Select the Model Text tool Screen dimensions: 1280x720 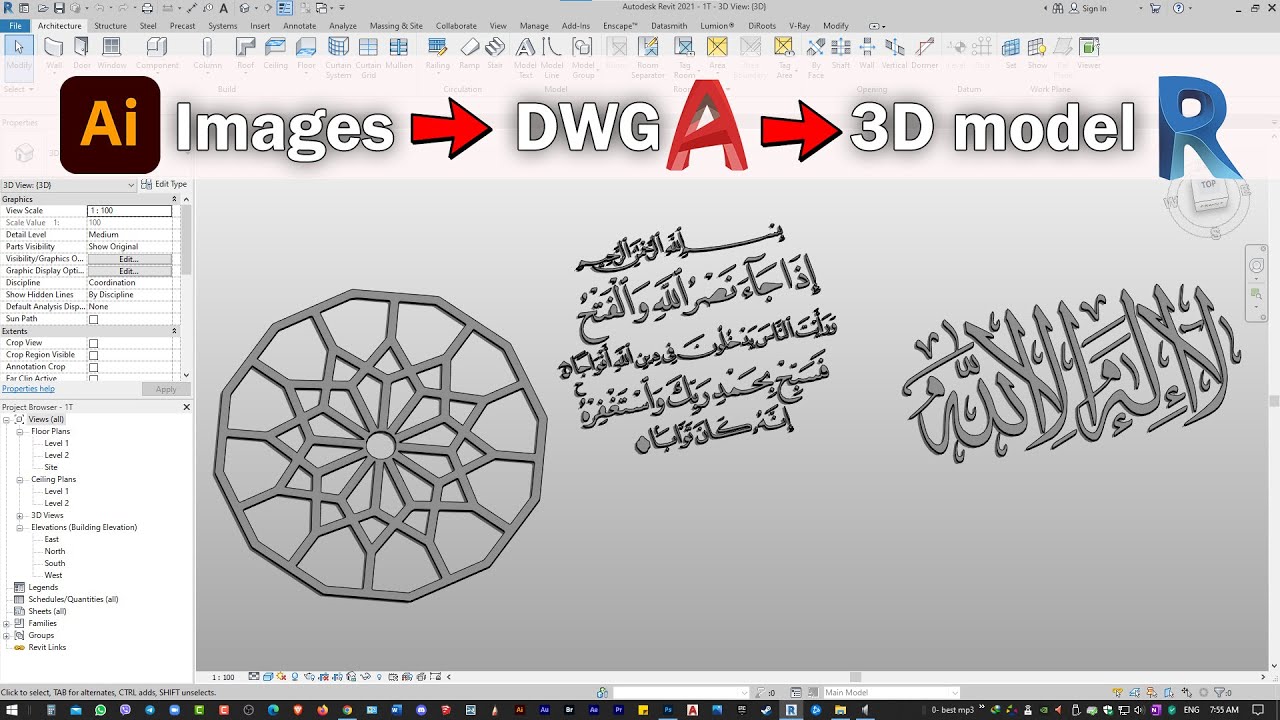pyautogui.click(x=525, y=57)
